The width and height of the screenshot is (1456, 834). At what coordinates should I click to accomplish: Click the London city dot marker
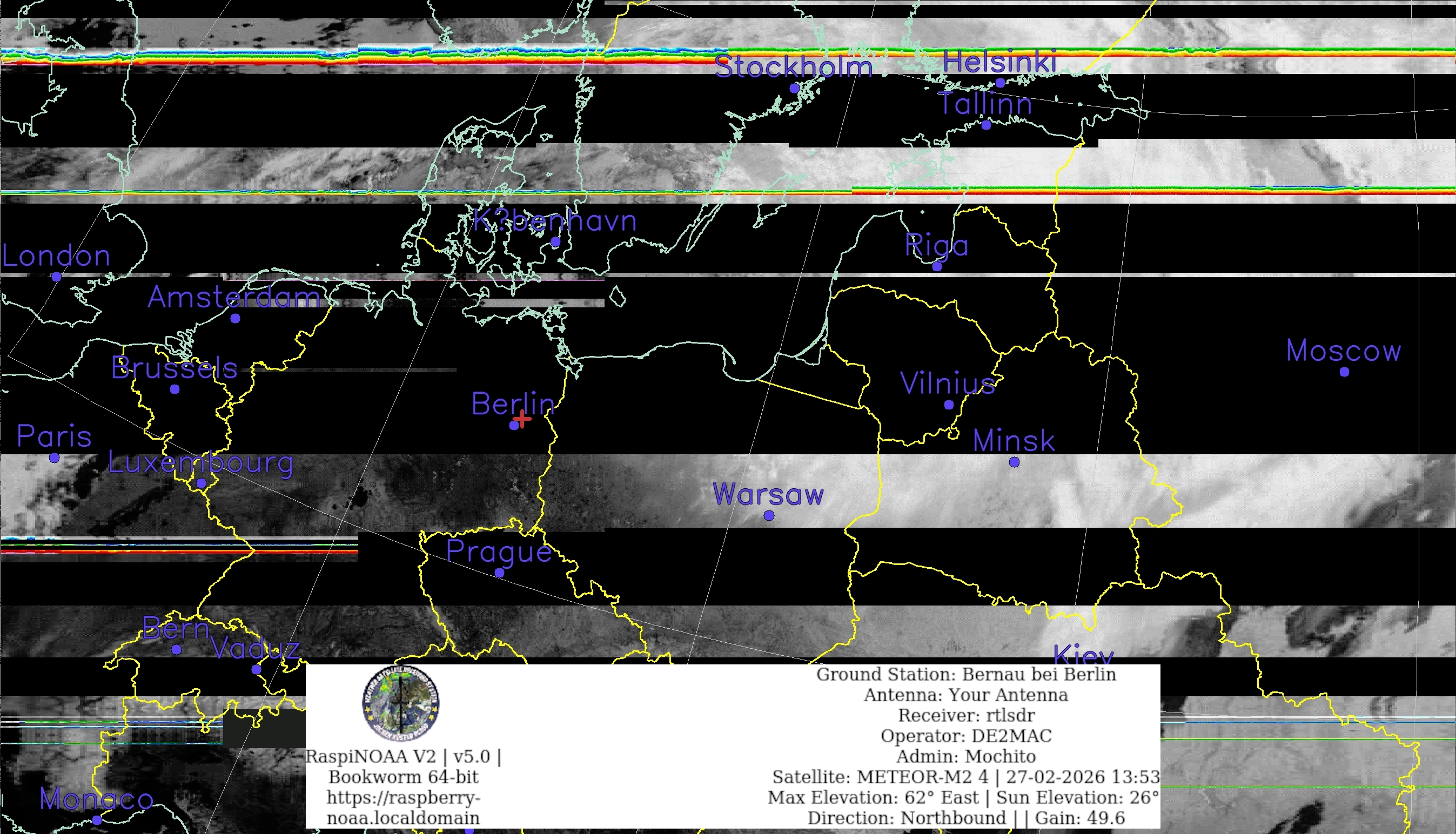click(x=56, y=277)
